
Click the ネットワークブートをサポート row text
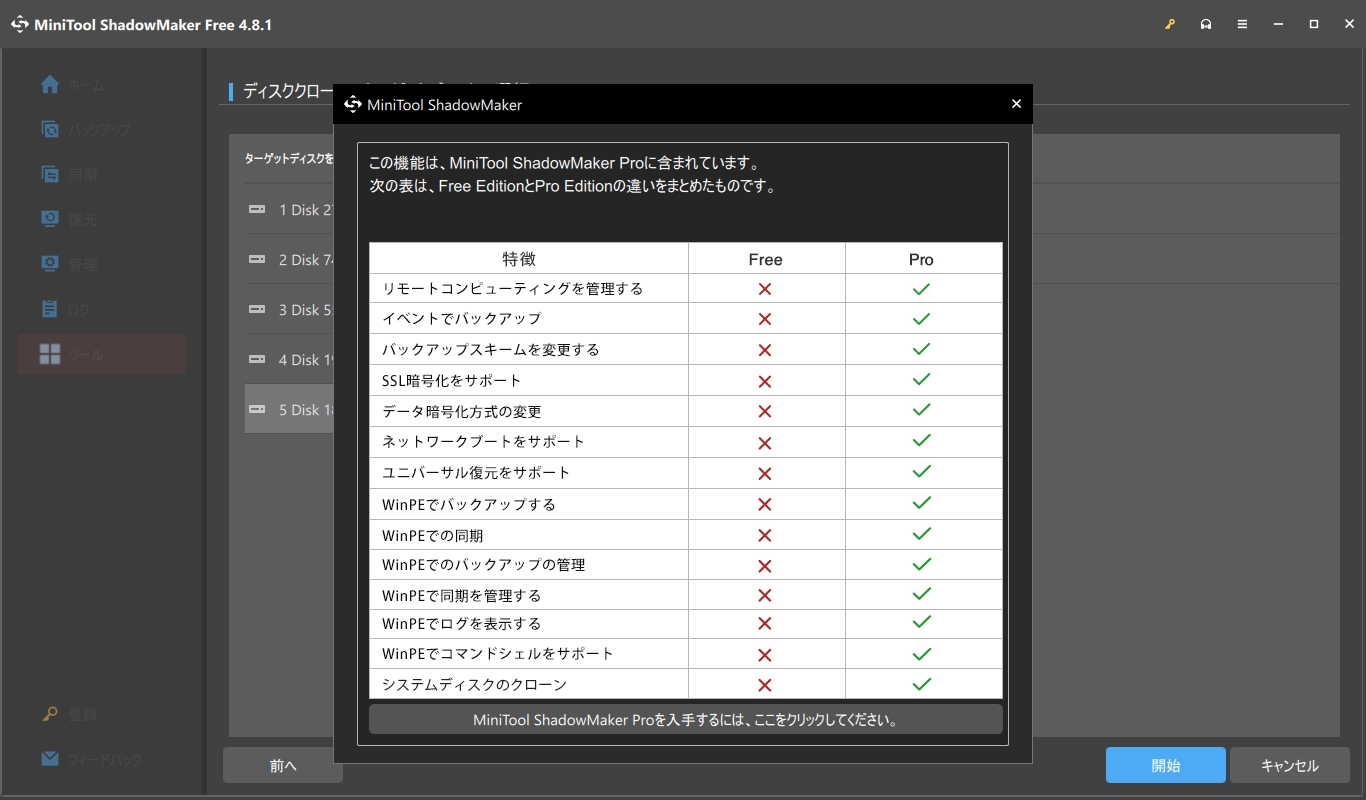(483, 442)
